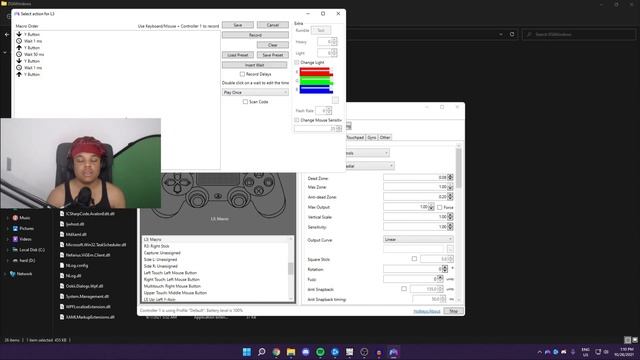Click Hotkeys/About link

(427, 311)
